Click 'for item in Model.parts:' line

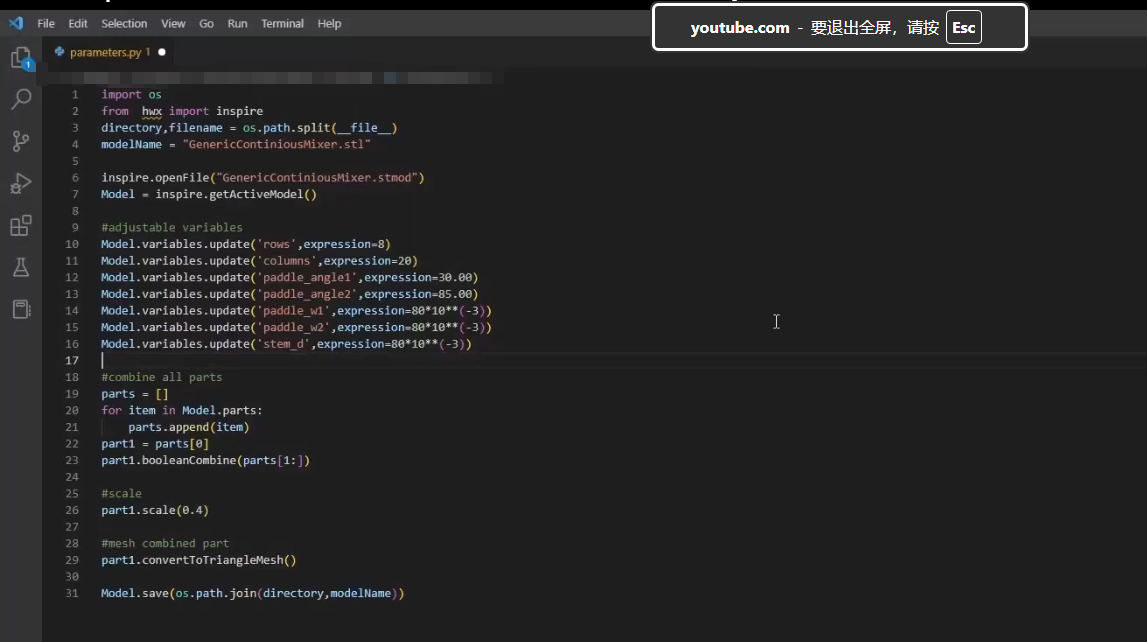click(181, 410)
